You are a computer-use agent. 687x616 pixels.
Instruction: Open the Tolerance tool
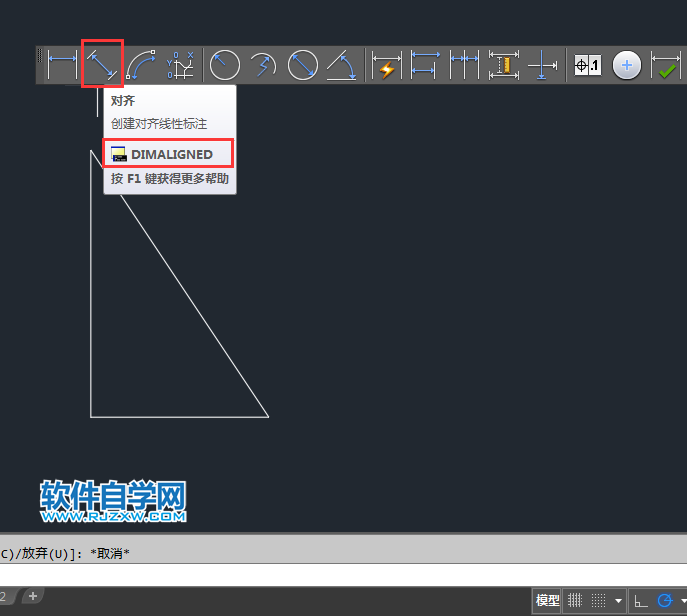[588, 65]
